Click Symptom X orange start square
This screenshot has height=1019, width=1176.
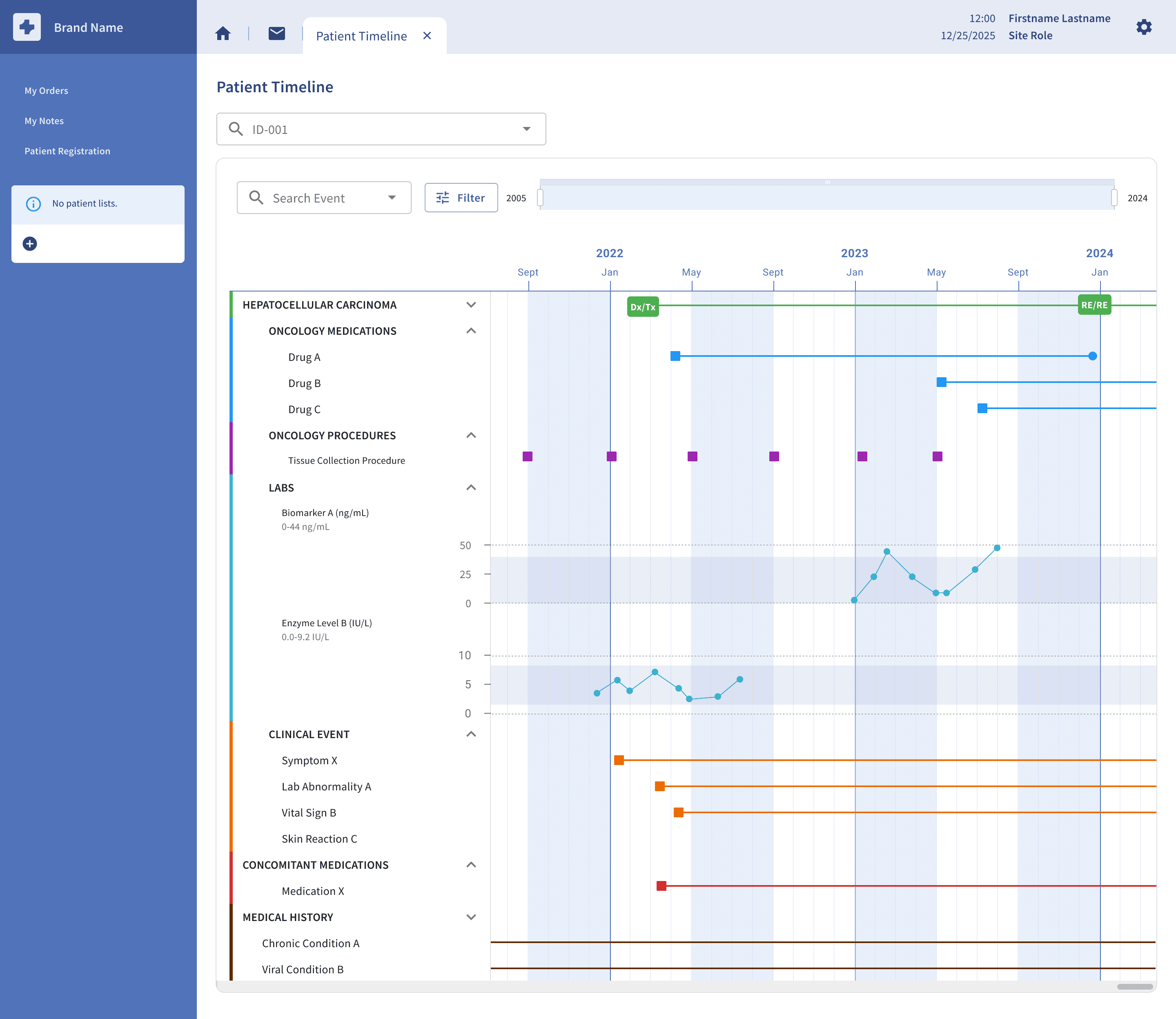click(x=619, y=760)
